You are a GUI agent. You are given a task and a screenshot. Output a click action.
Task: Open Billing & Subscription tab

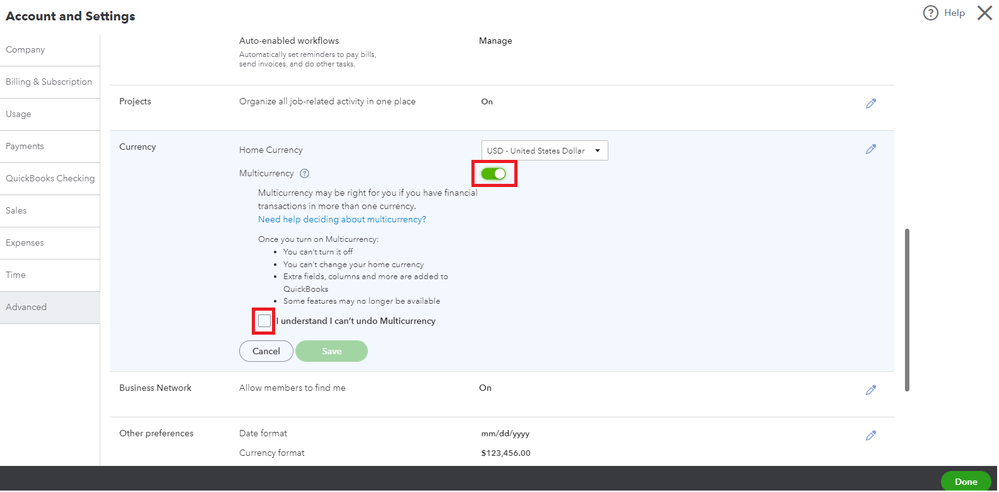pyautogui.click(x=50, y=82)
